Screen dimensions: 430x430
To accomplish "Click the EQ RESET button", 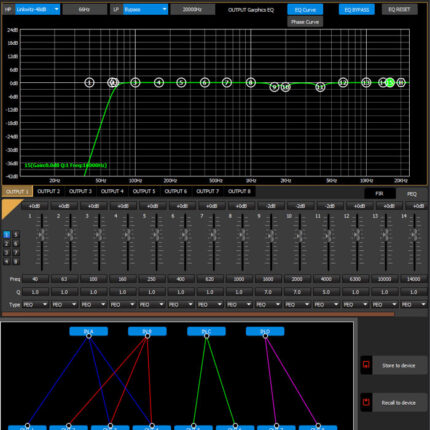I will click(399, 9).
